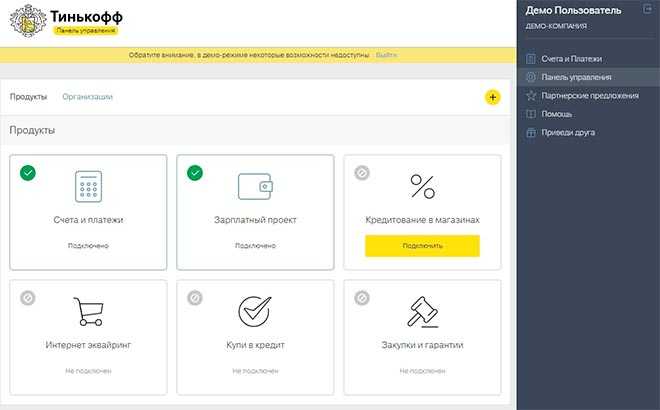Switch to the Организации tab
The width and height of the screenshot is (660, 410).
[87, 97]
